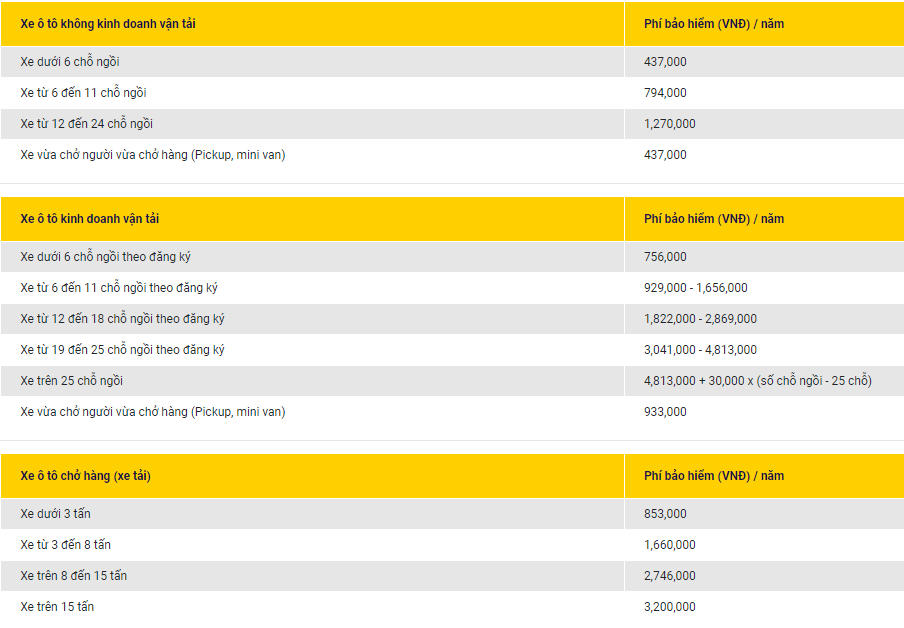Select the 'Xe trên 25 chỗ ngồi' row
This screenshot has width=904, height=628.
tap(72, 381)
